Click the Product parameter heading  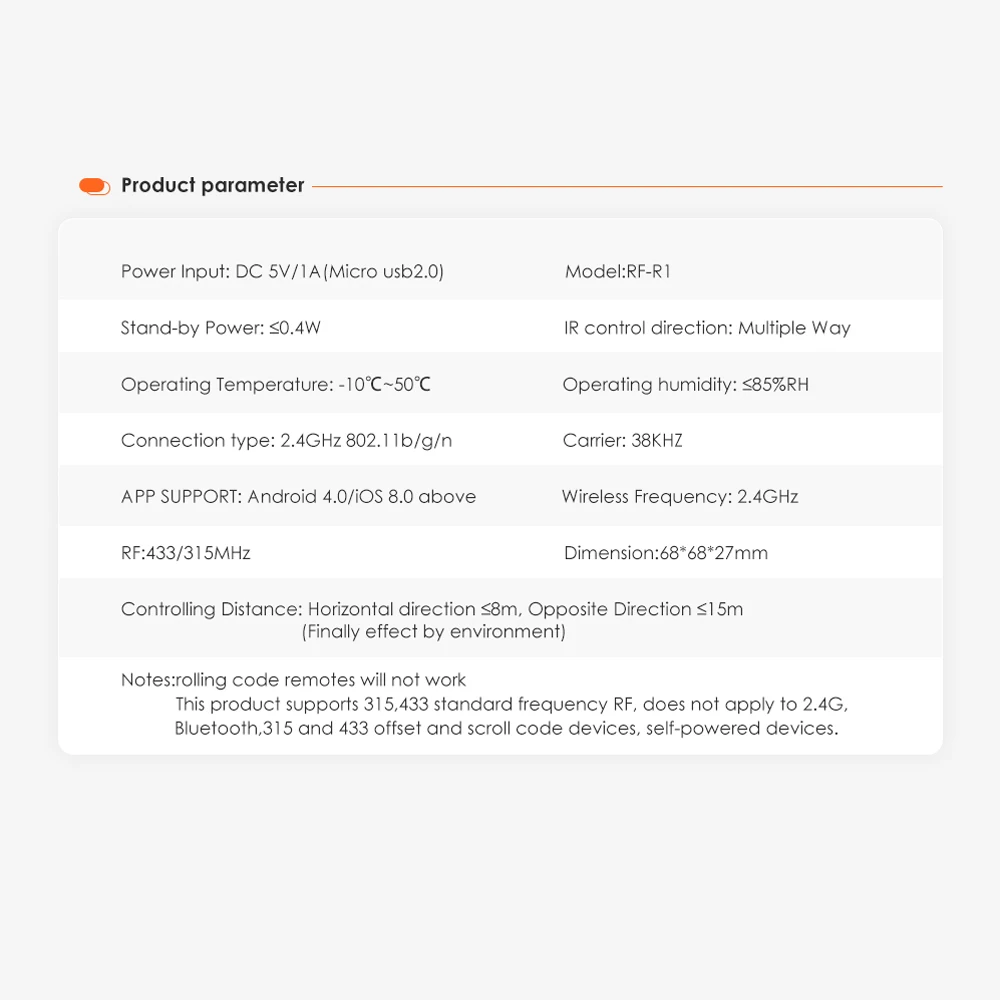[212, 186]
